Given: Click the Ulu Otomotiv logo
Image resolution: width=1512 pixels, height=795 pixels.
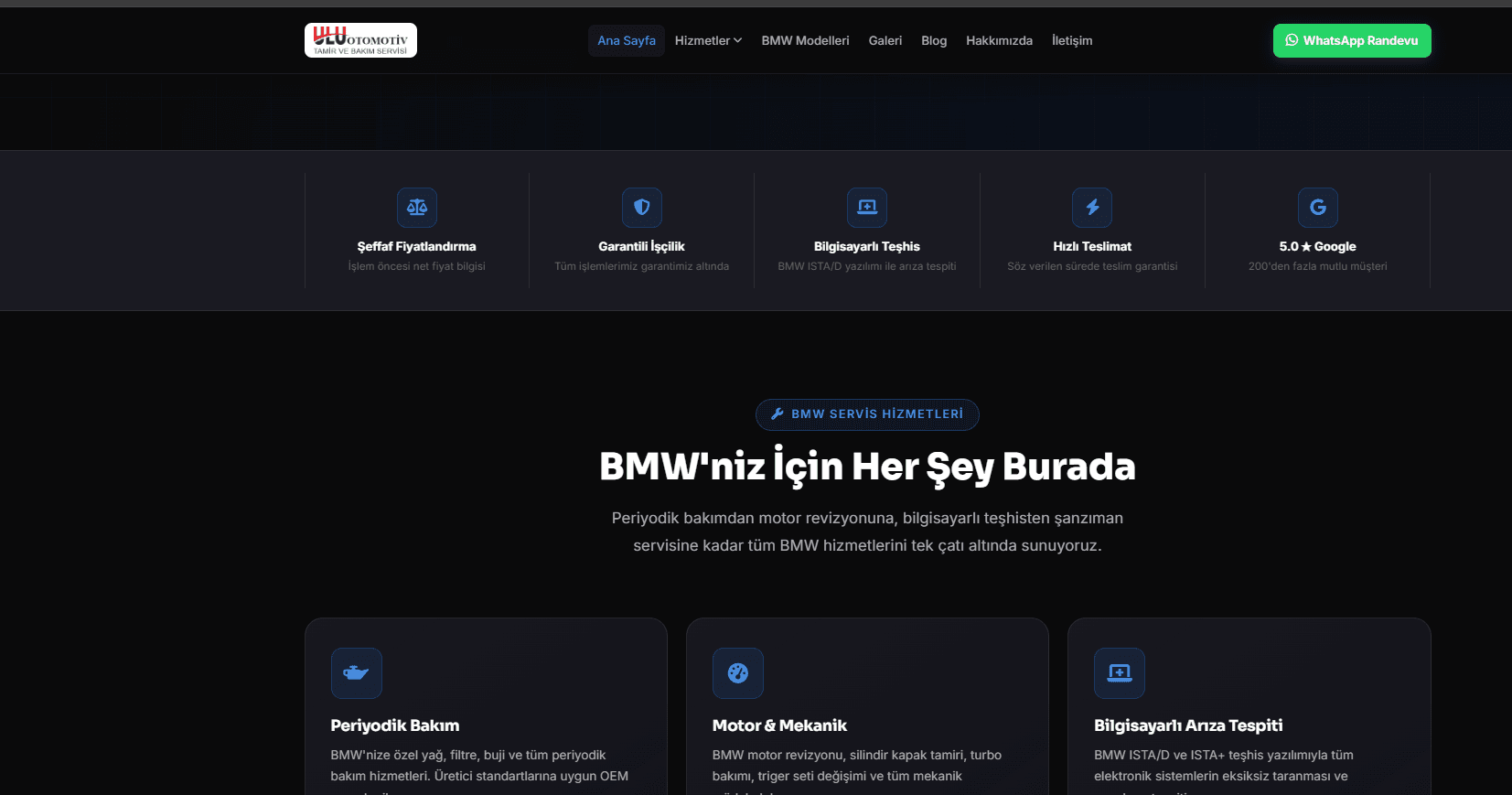Looking at the screenshot, I should (360, 40).
